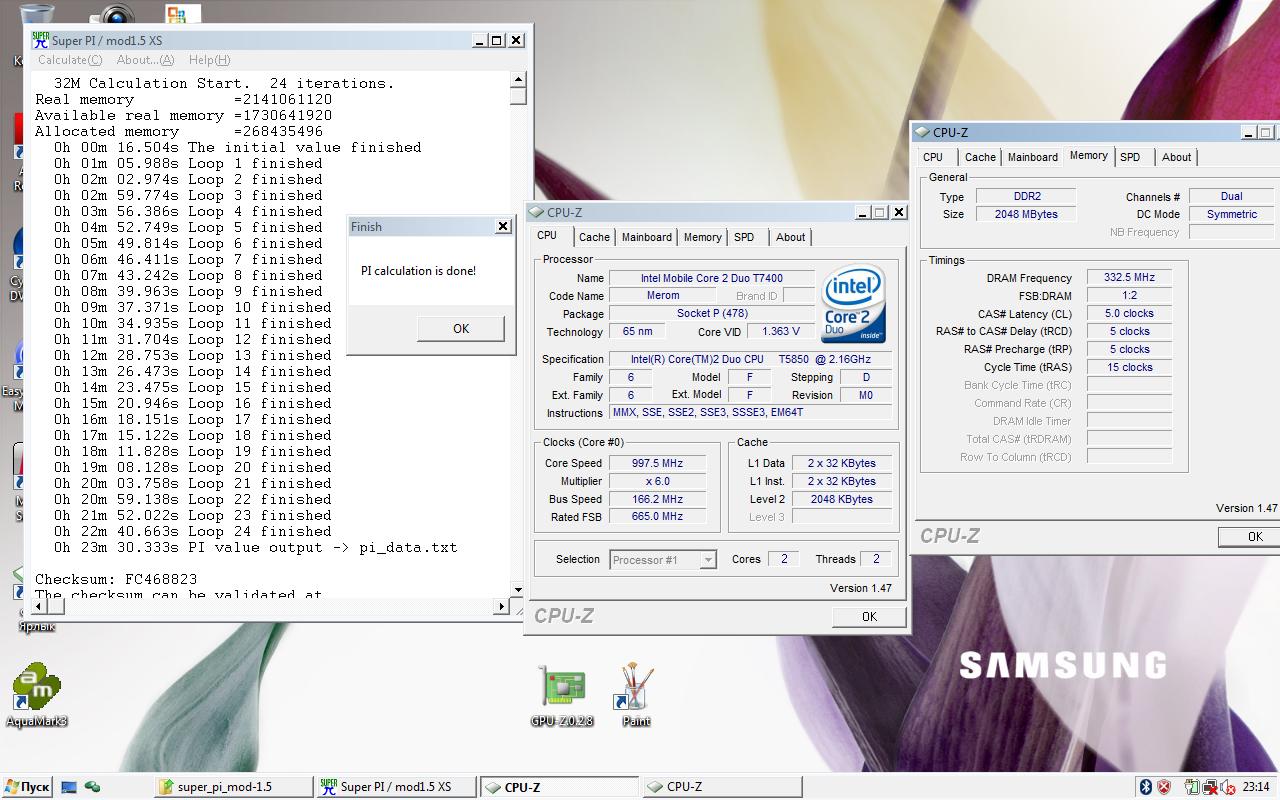Click the memory Size value 2048 MBytes
The height and width of the screenshot is (800, 1280).
1026,214
